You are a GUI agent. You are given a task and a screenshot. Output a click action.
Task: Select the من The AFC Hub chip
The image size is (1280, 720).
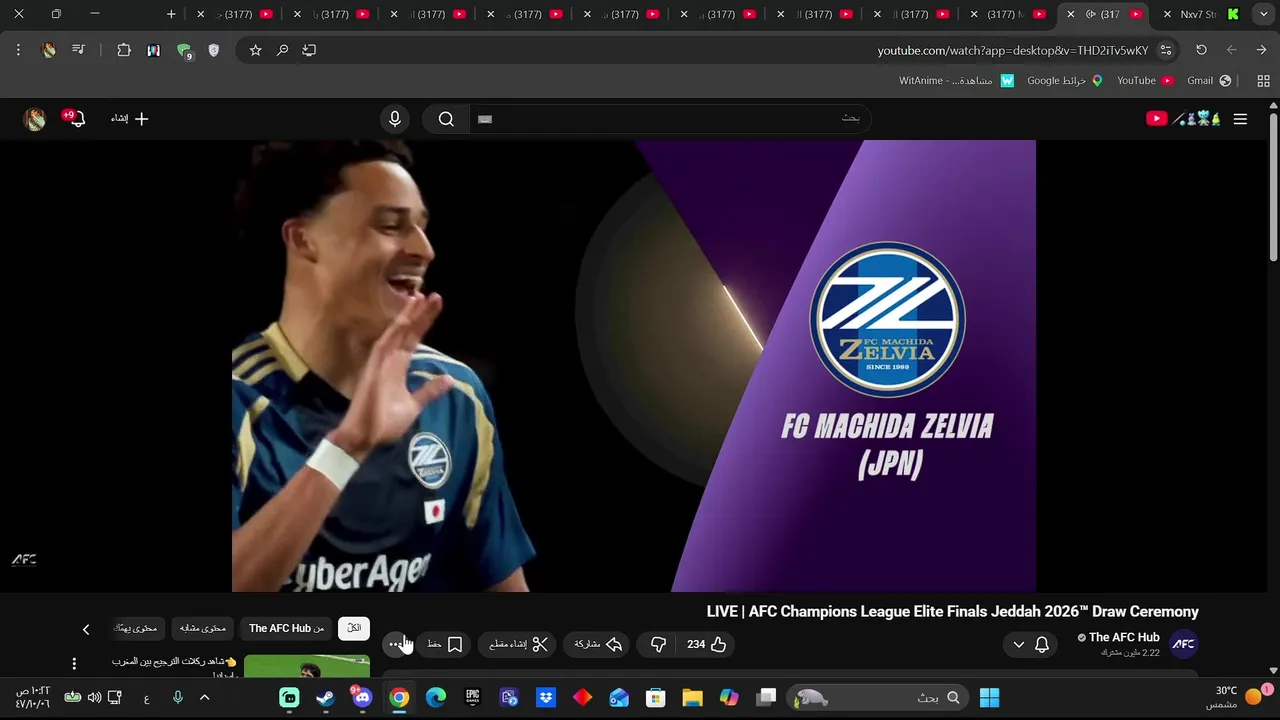[286, 628]
